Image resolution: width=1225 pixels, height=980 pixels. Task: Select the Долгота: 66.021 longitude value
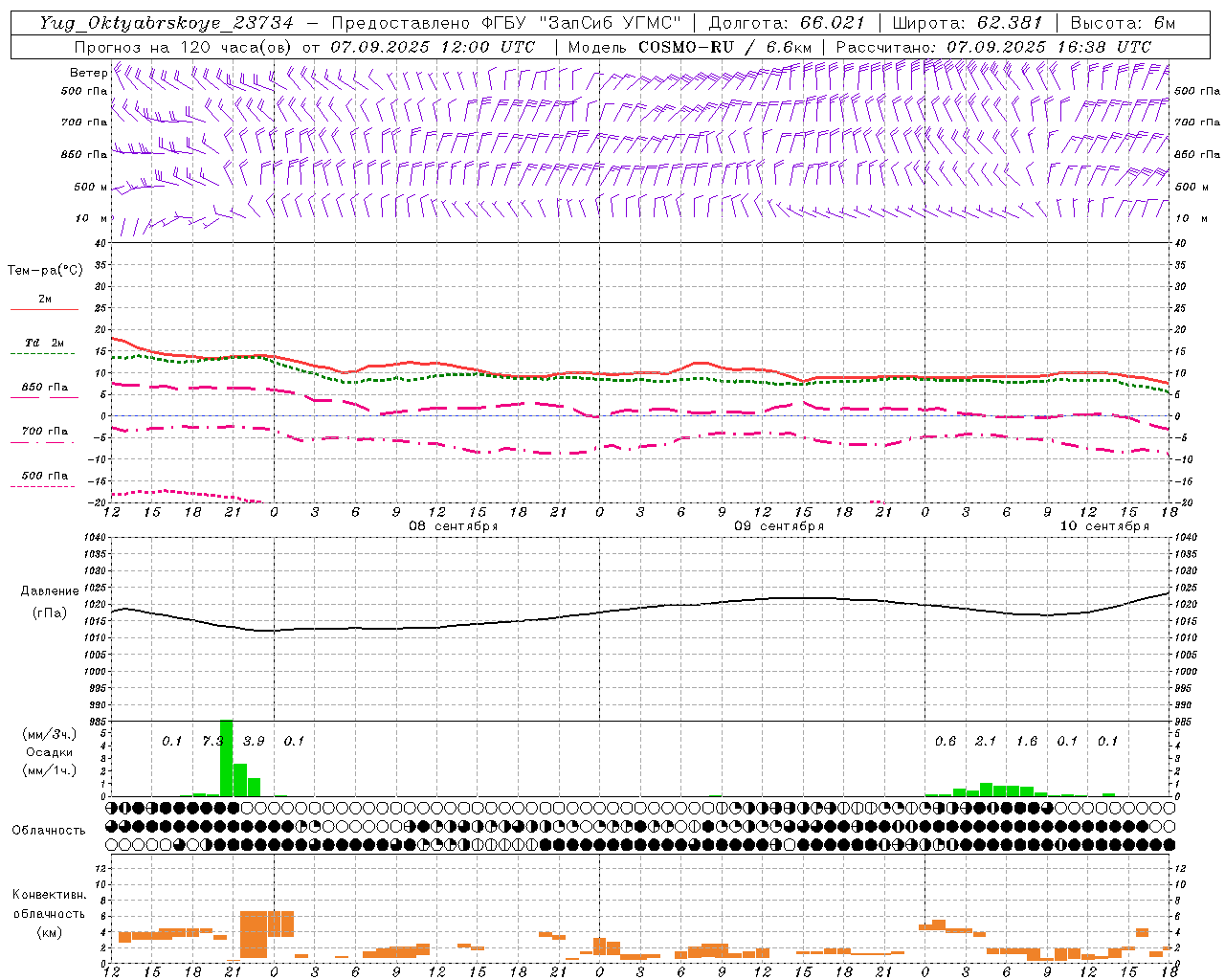pos(788,23)
